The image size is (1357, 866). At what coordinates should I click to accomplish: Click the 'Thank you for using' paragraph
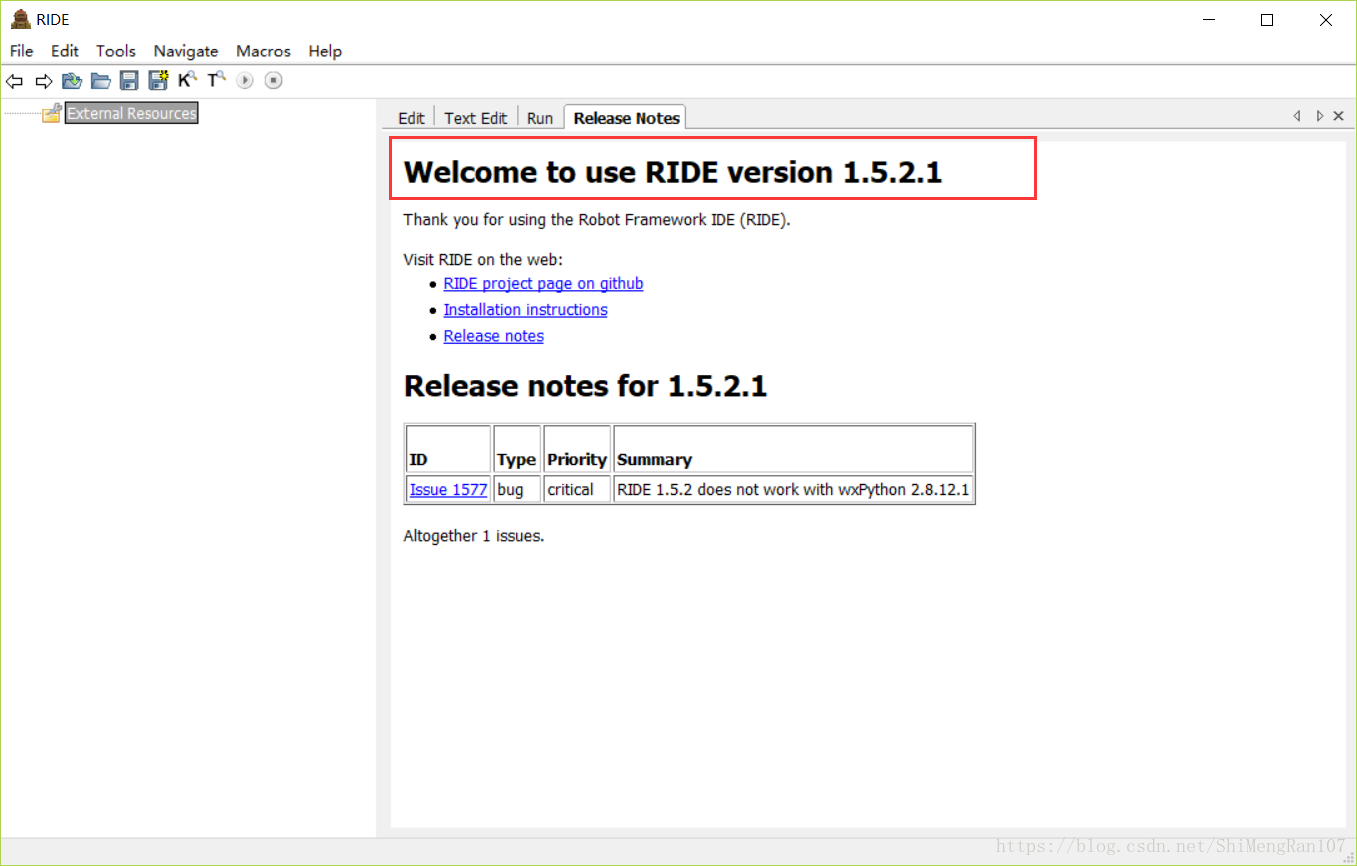tap(597, 220)
